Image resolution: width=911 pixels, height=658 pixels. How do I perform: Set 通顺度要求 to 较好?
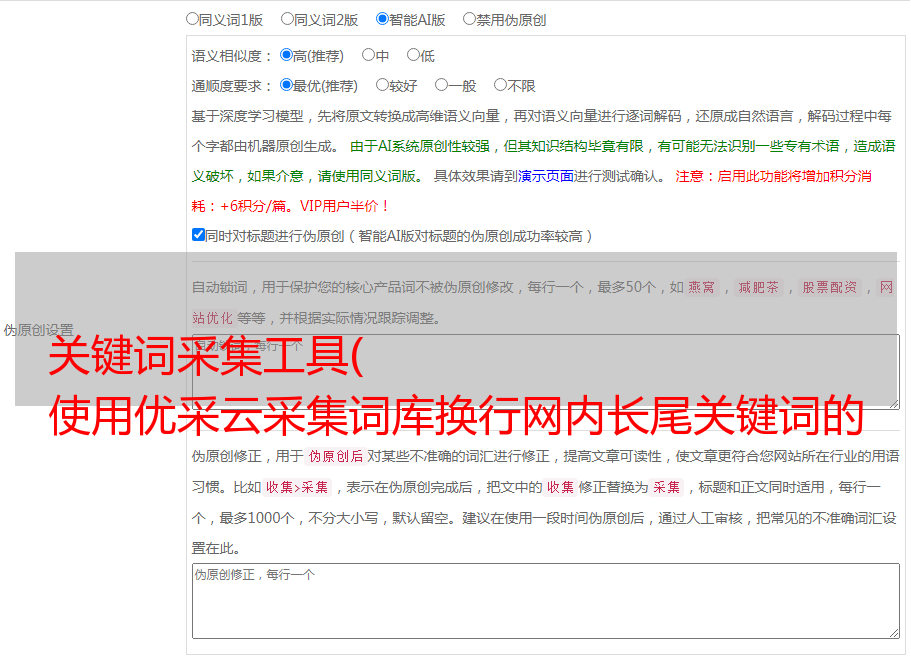pyautogui.click(x=382, y=85)
